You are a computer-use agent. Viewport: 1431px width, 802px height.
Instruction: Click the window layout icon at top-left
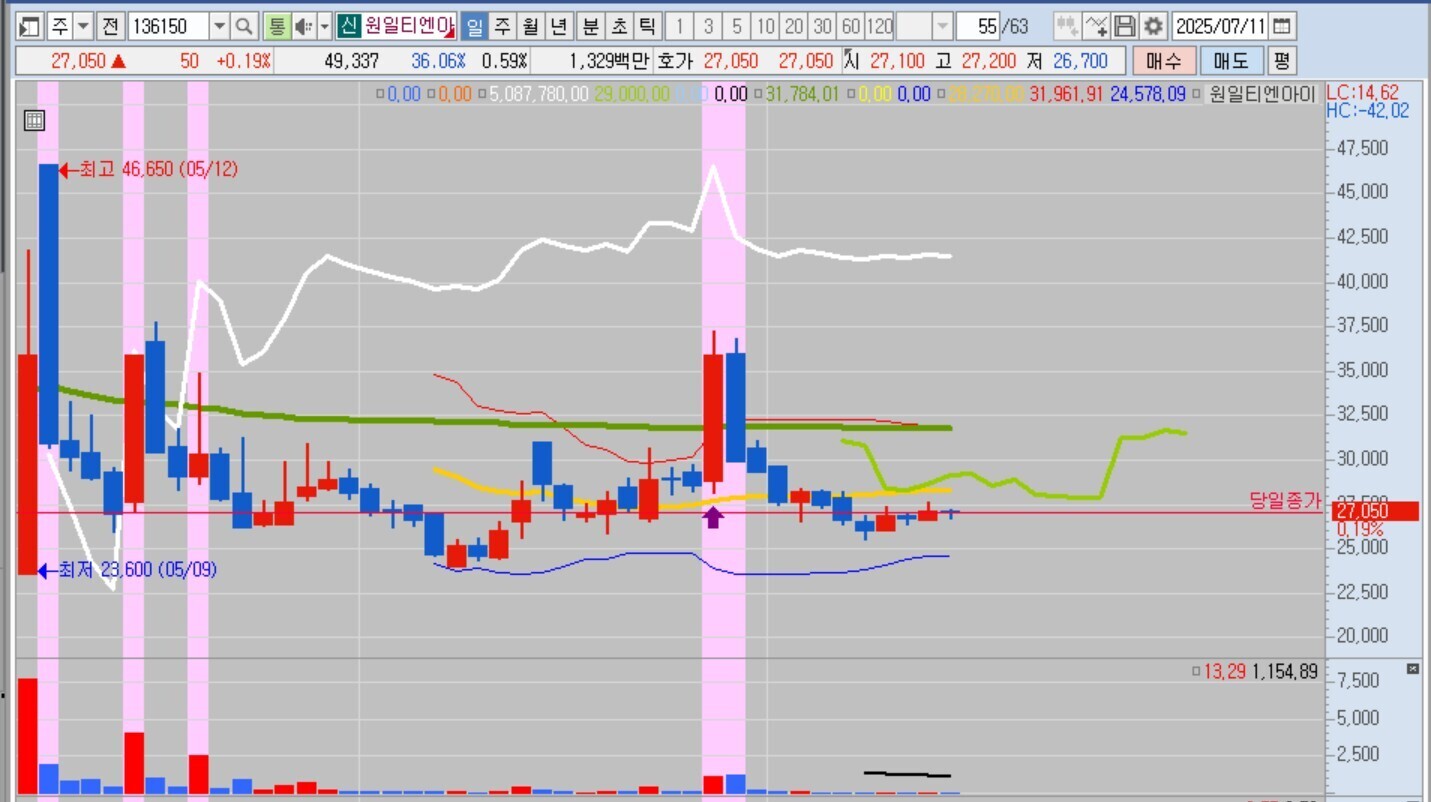30,26
